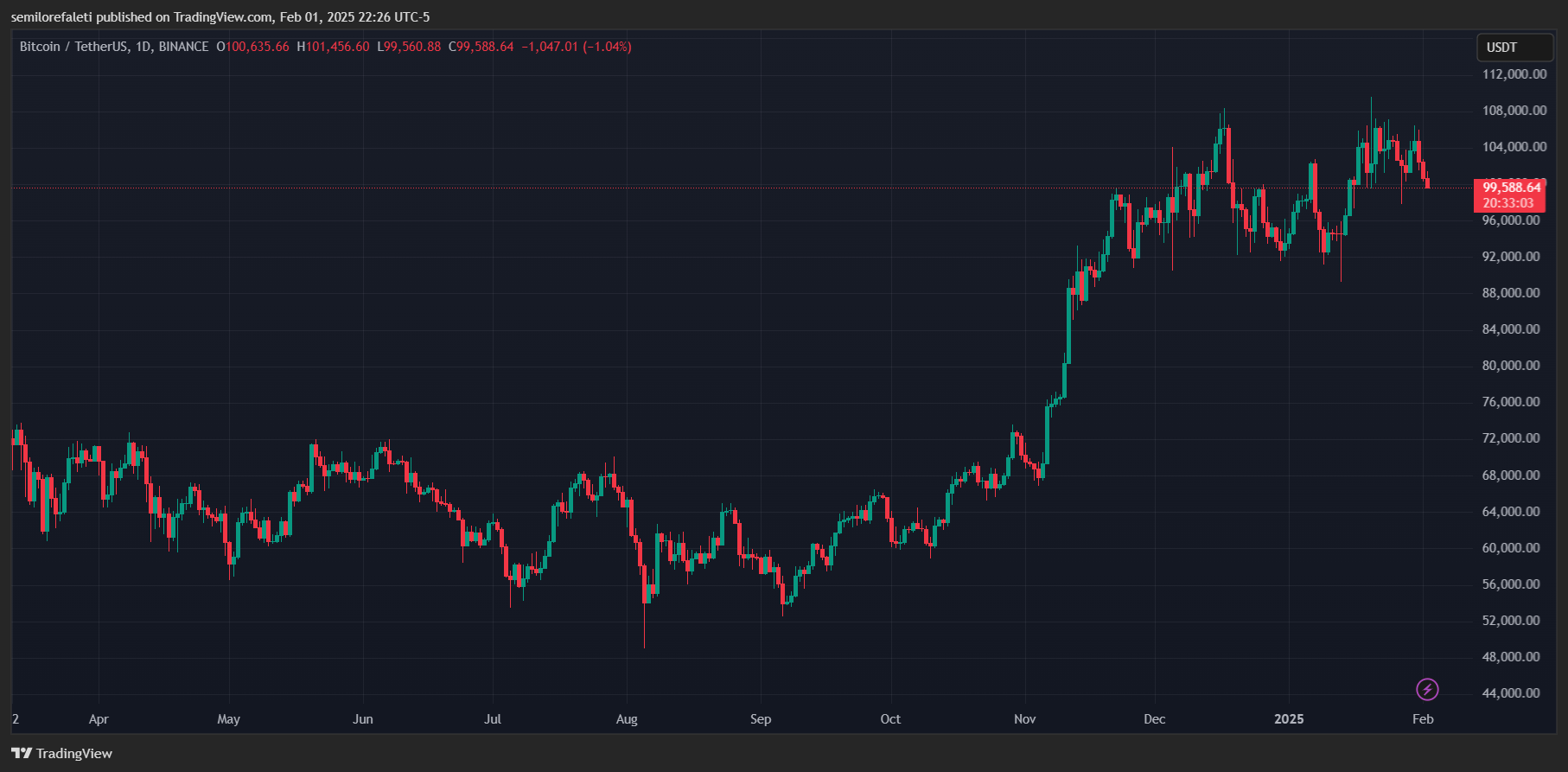Viewport: 1568px width, 772px height.
Task: Click the change value −1,047.01 (−1.04%)
Action: (x=577, y=47)
